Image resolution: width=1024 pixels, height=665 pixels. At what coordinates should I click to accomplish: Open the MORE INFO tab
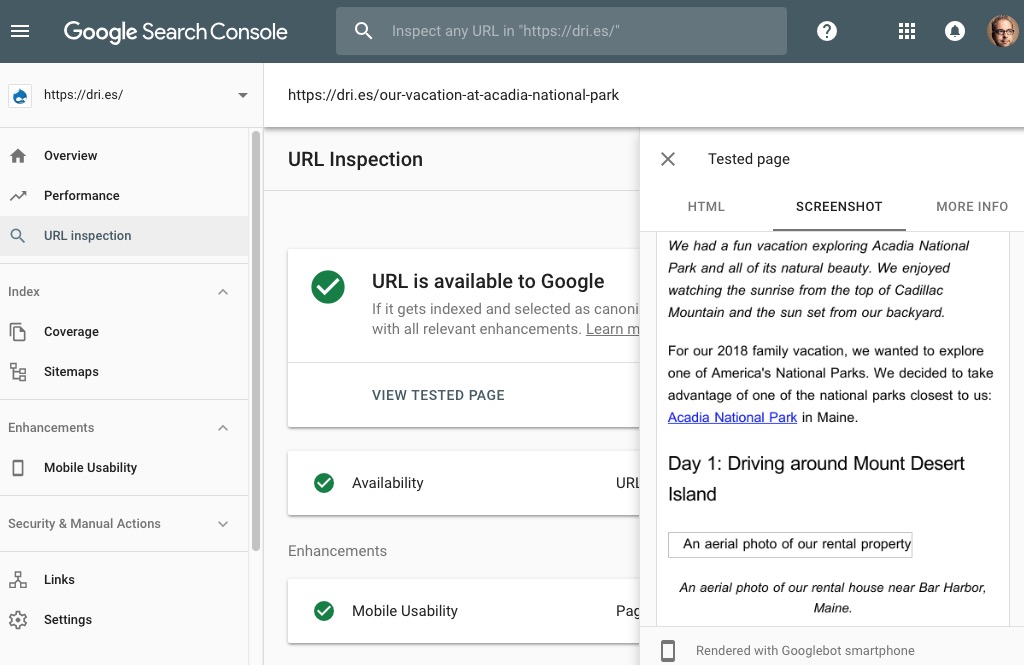click(x=971, y=206)
